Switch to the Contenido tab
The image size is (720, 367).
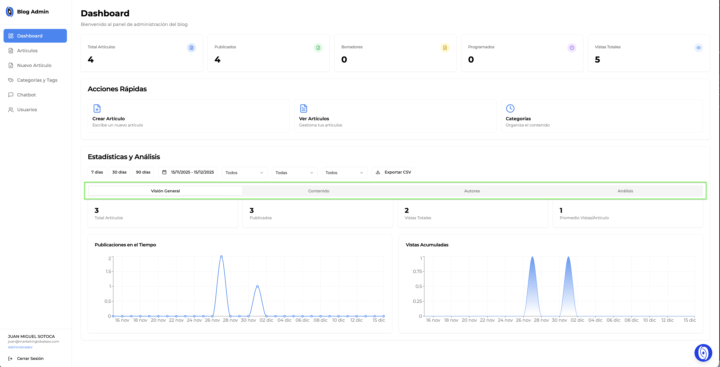click(319, 191)
